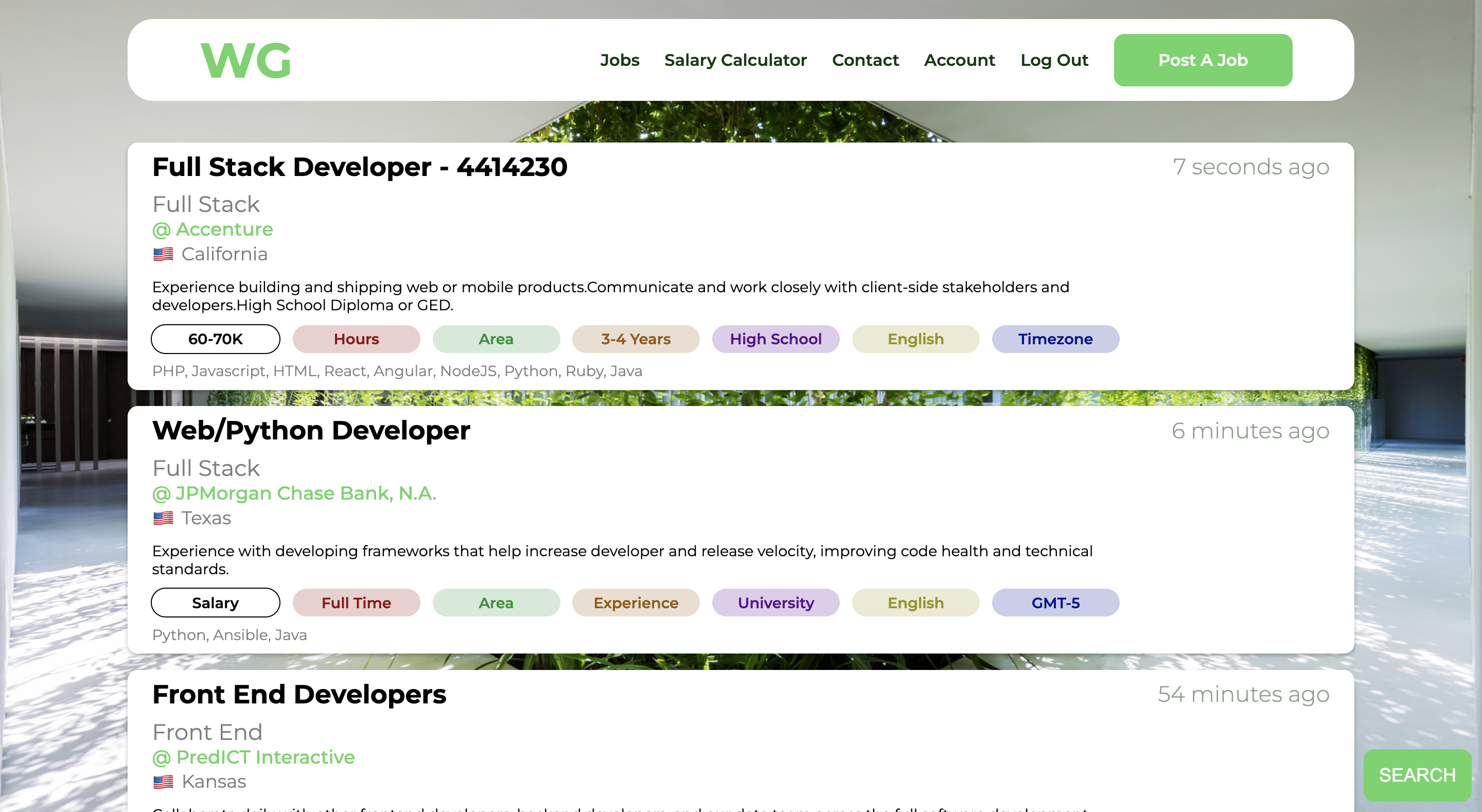Go to the Contact page

pos(865,60)
